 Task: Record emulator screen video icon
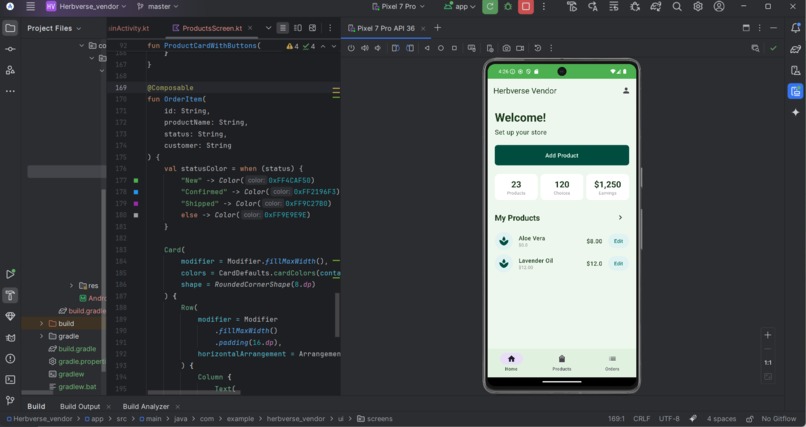[x=520, y=48]
